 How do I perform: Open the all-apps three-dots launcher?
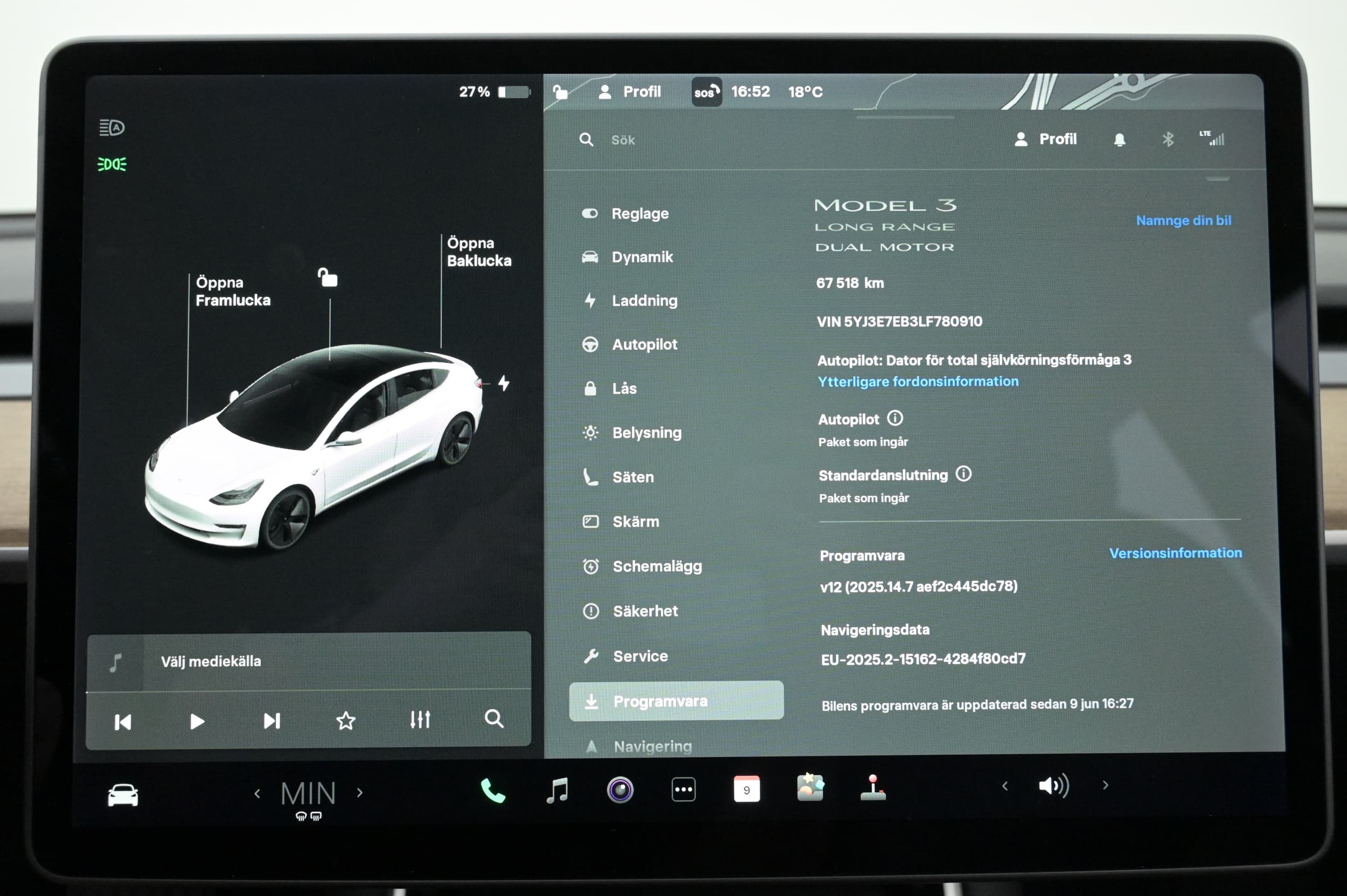coord(684,790)
